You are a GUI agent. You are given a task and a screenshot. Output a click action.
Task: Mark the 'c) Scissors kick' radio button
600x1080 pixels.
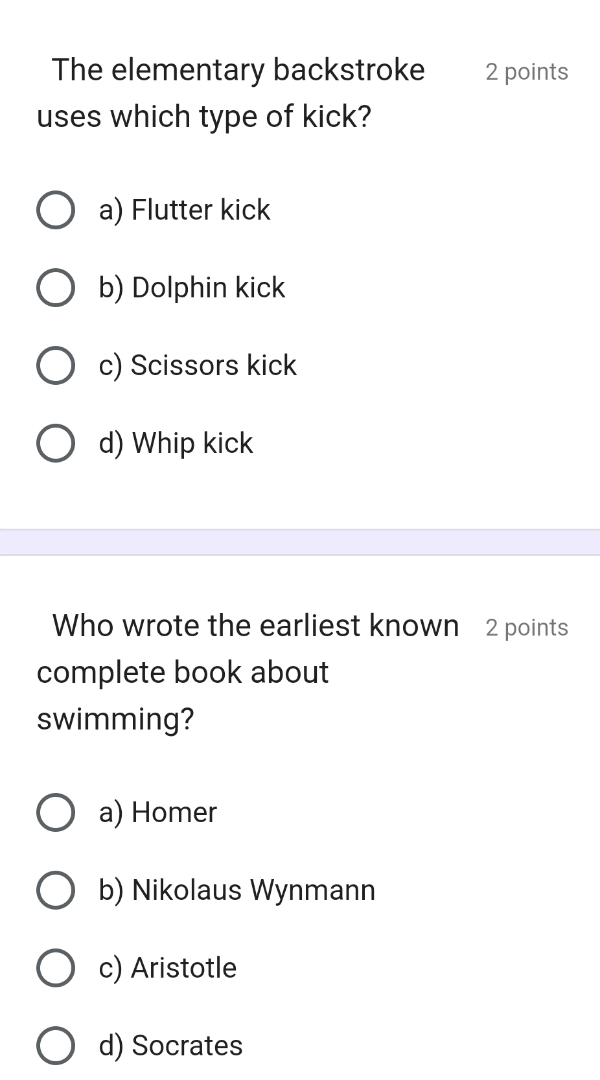click(x=55, y=366)
